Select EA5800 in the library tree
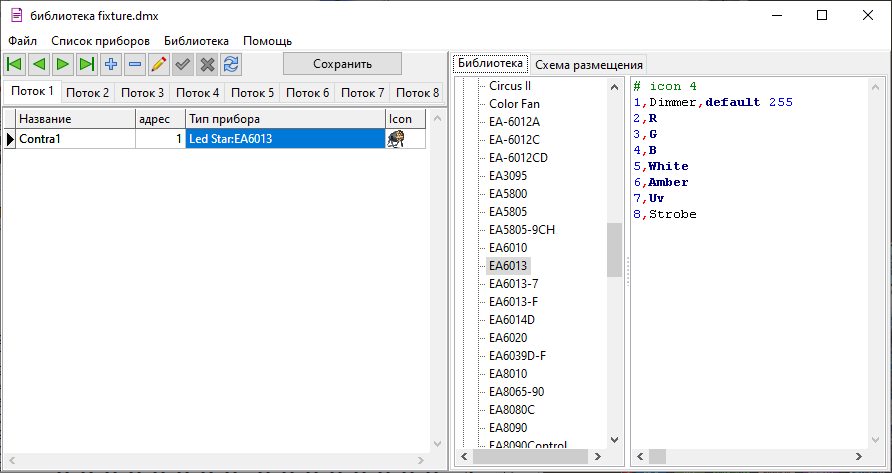This screenshot has height=473, width=892. [x=508, y=194]
